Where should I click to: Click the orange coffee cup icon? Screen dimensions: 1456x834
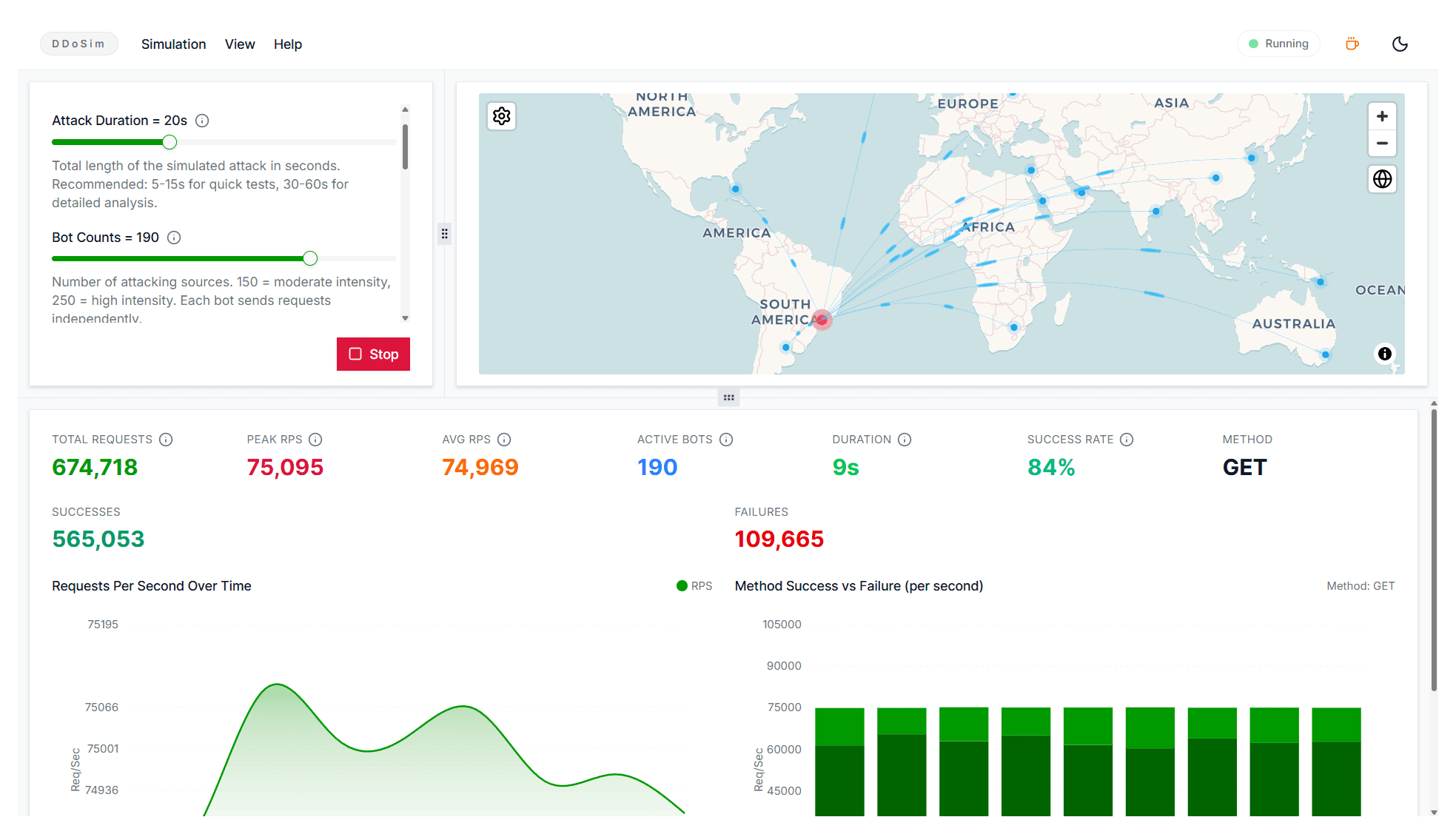[x=1352, y=44]
